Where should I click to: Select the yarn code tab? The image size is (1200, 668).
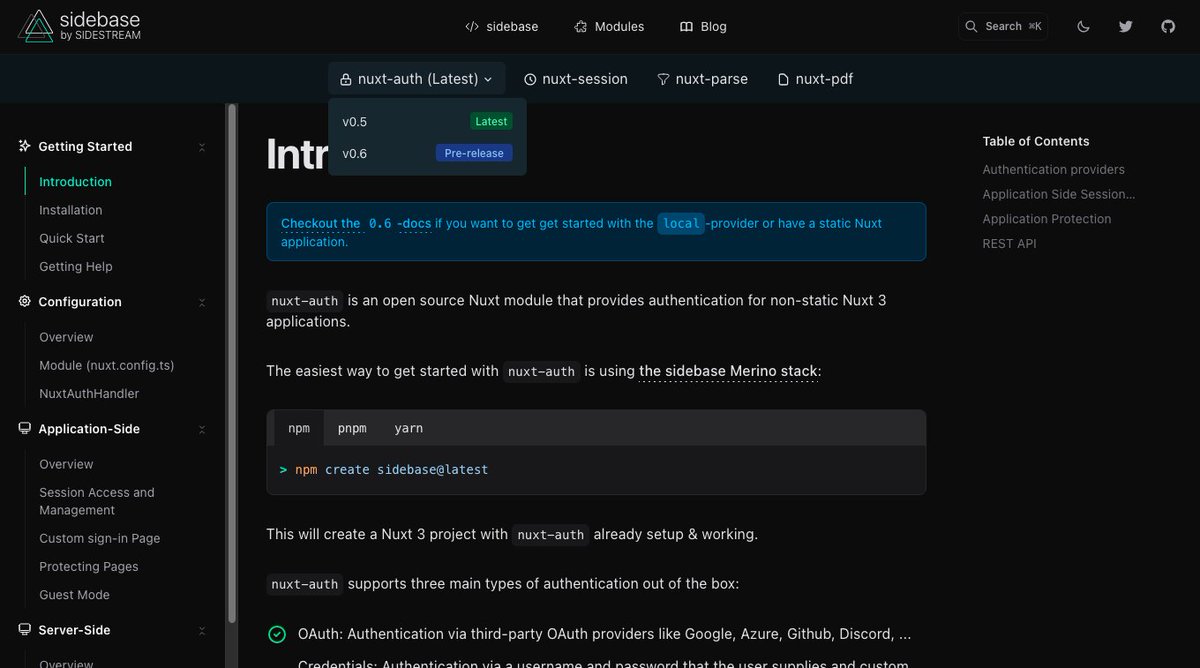(x=409, y=428)
